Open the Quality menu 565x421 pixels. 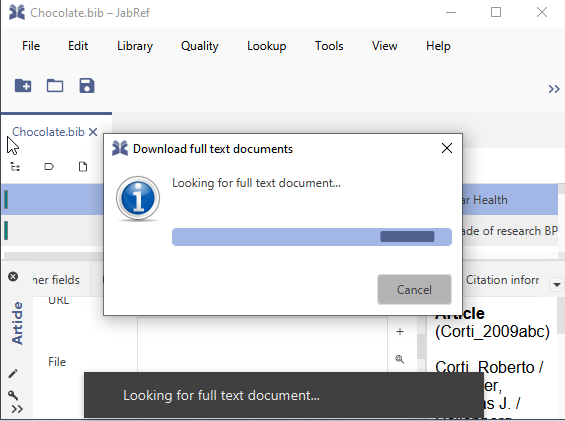(x=200, y=46)
